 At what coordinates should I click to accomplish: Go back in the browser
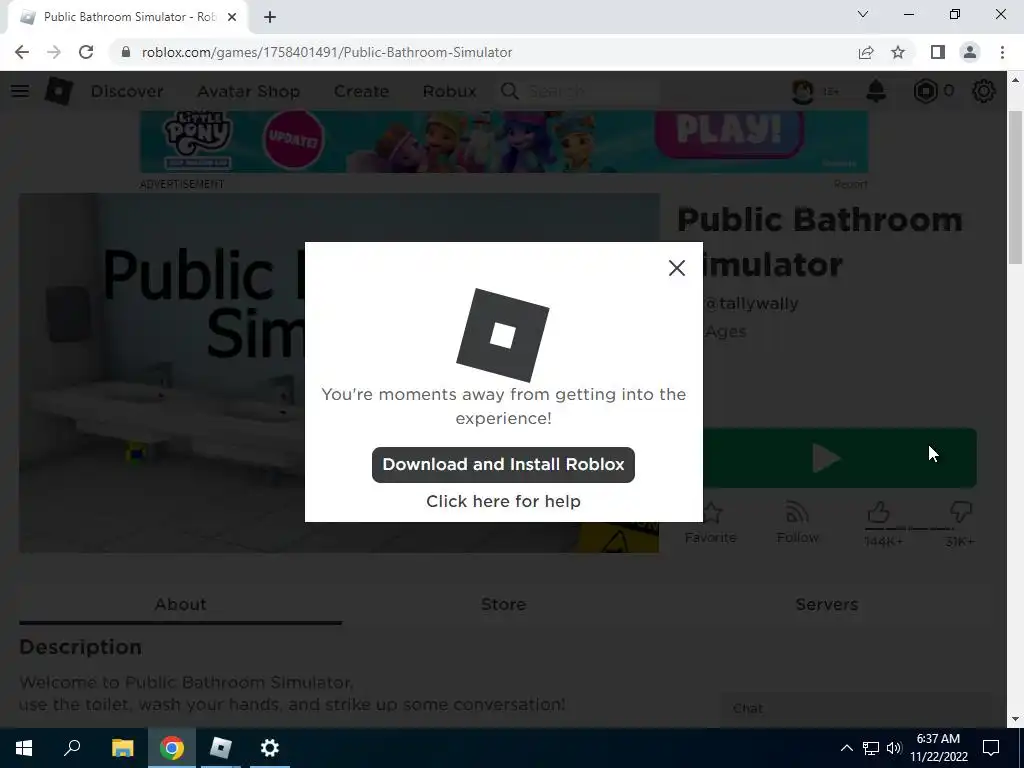coord(22,52)
